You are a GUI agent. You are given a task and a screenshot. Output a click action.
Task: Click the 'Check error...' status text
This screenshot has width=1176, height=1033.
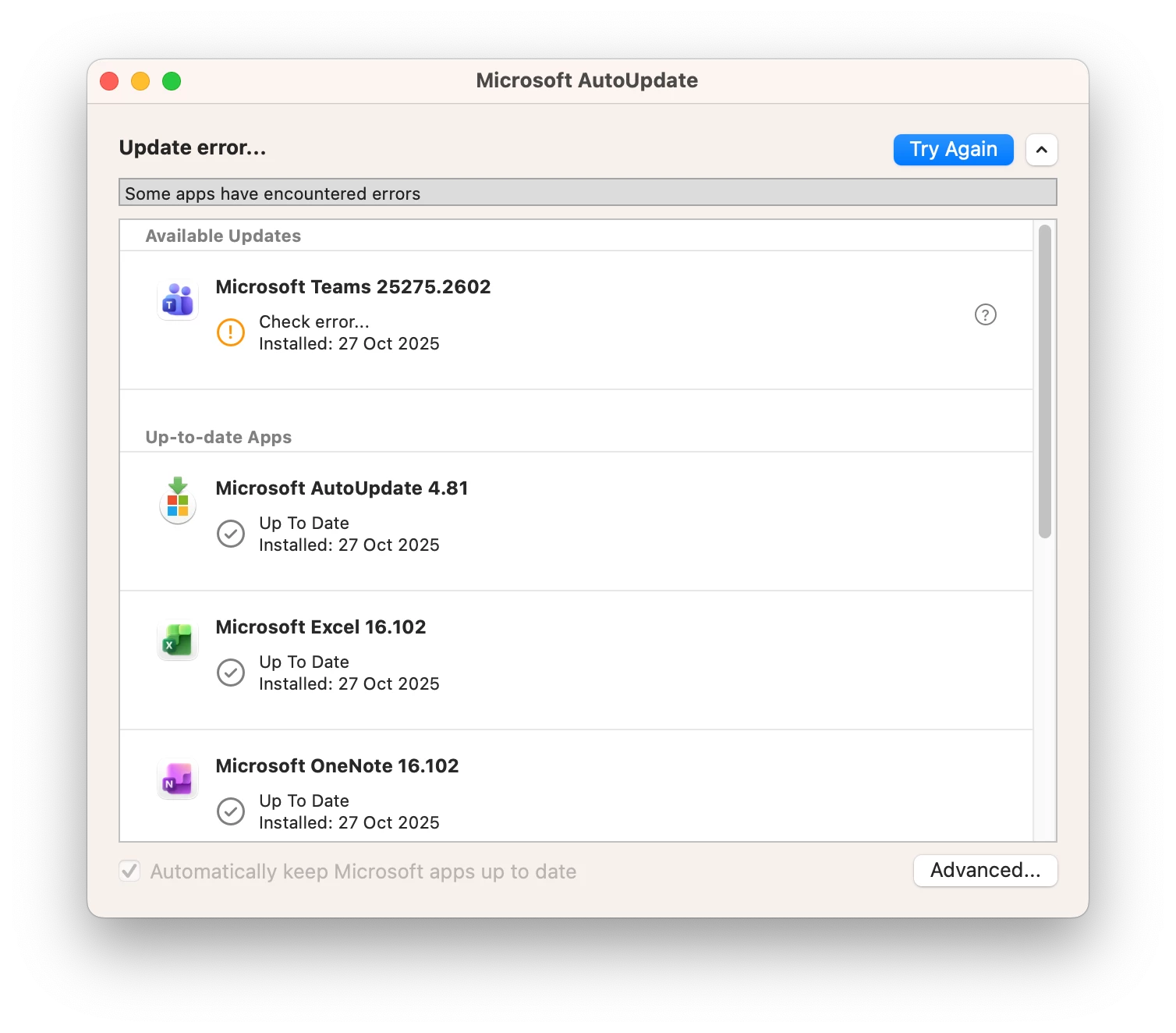(314, 322)
